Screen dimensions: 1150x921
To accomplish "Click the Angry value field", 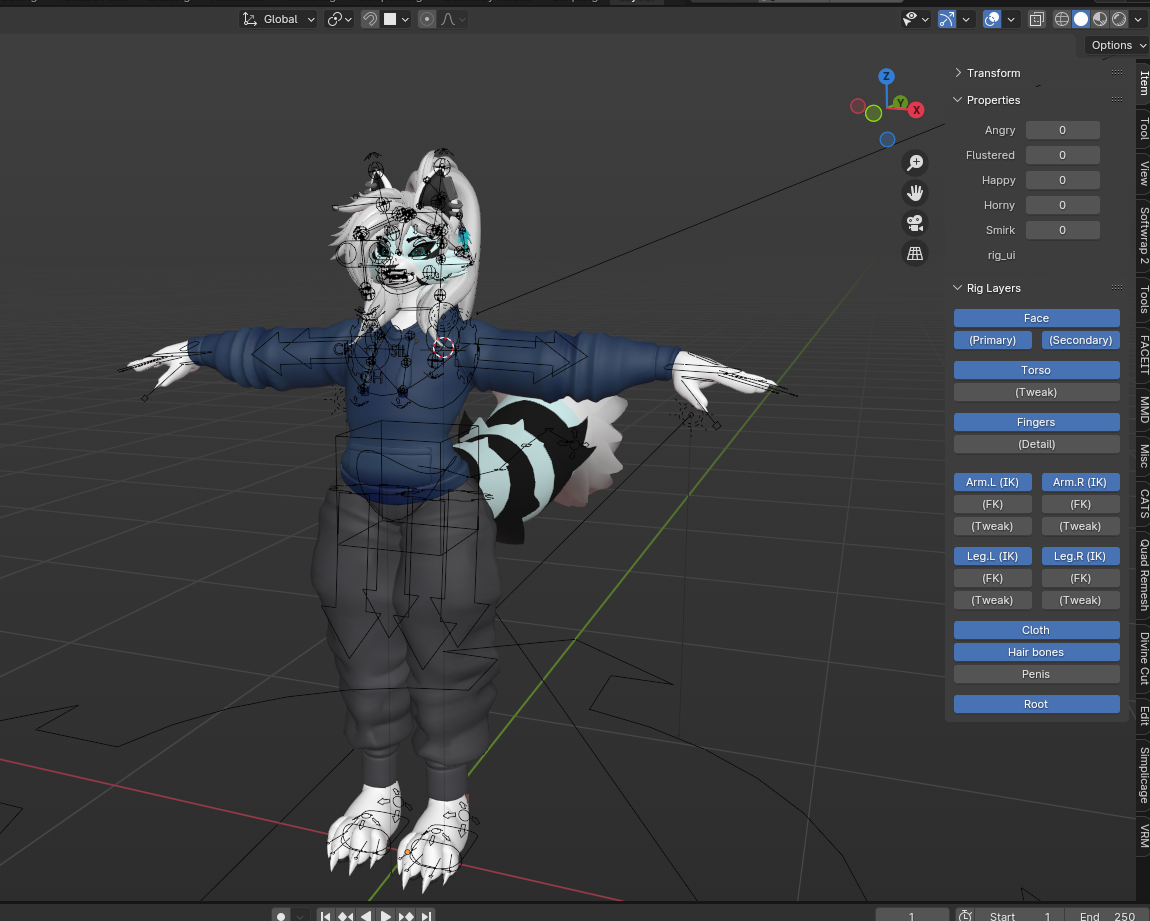I will tap(1062, 130).
